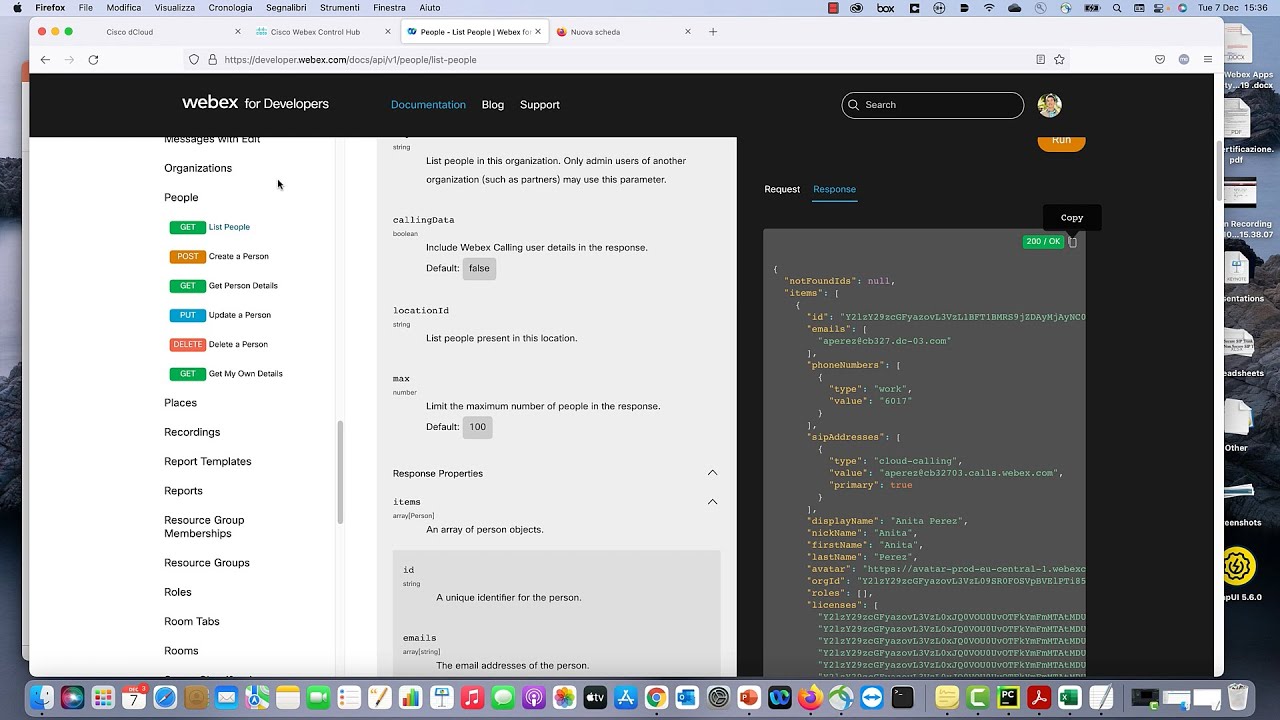Open the Firefox account icon
Image resolution: width=1280 pixels, height=720 pixels.
[1184, 60]
